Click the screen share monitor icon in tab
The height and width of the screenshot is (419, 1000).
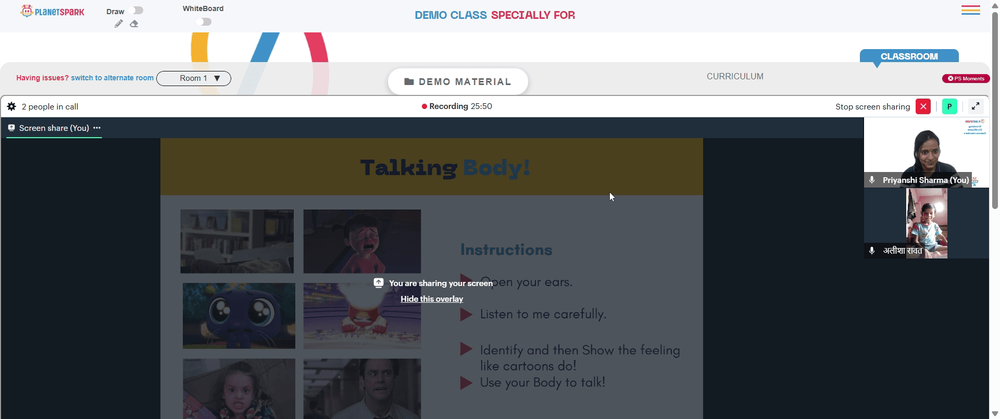point(11,128)
